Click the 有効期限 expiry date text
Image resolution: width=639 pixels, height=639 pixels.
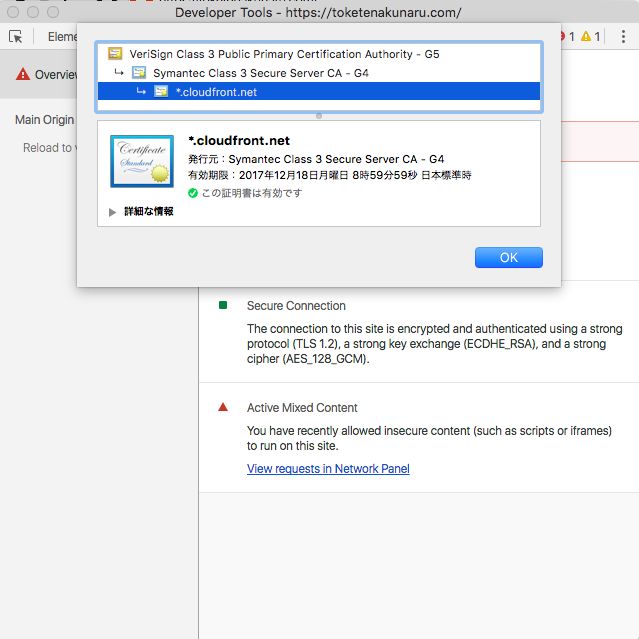click(329, 175)
